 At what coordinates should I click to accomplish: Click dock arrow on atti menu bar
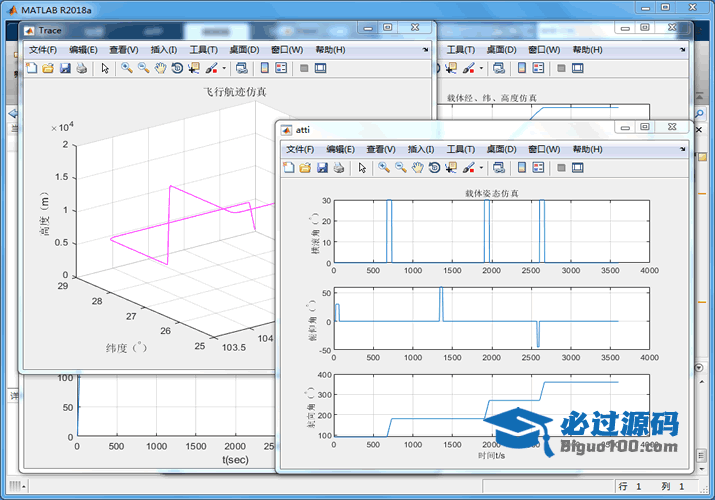(x=683, y=148)
